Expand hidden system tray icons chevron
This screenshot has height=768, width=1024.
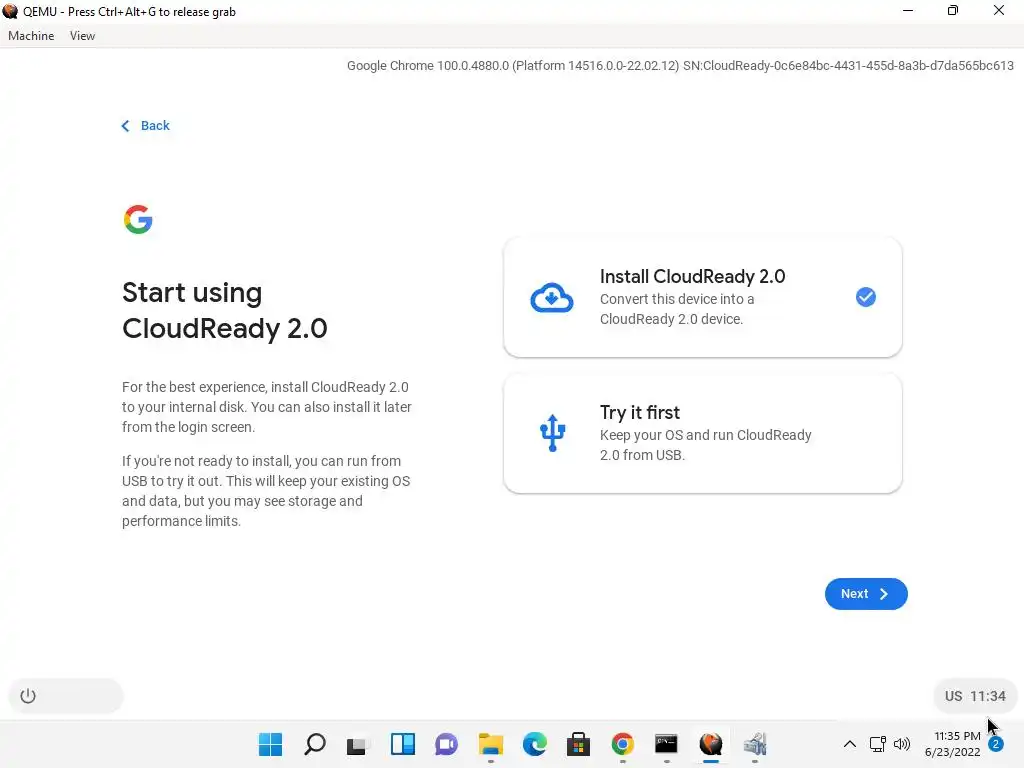850,744
